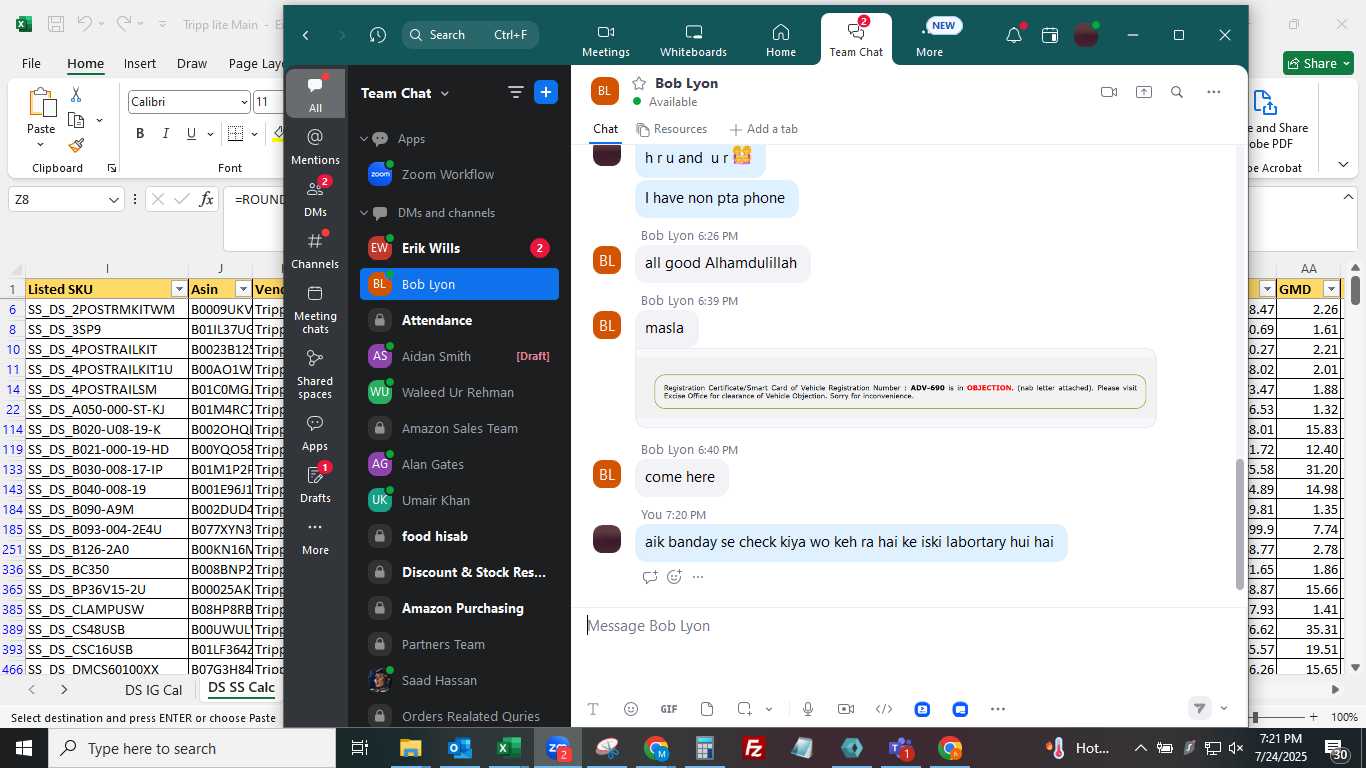Click chat message scrollbar
Viewport: 1366px width, 768px height.
pyautogui.click(x=1241, y=524)
